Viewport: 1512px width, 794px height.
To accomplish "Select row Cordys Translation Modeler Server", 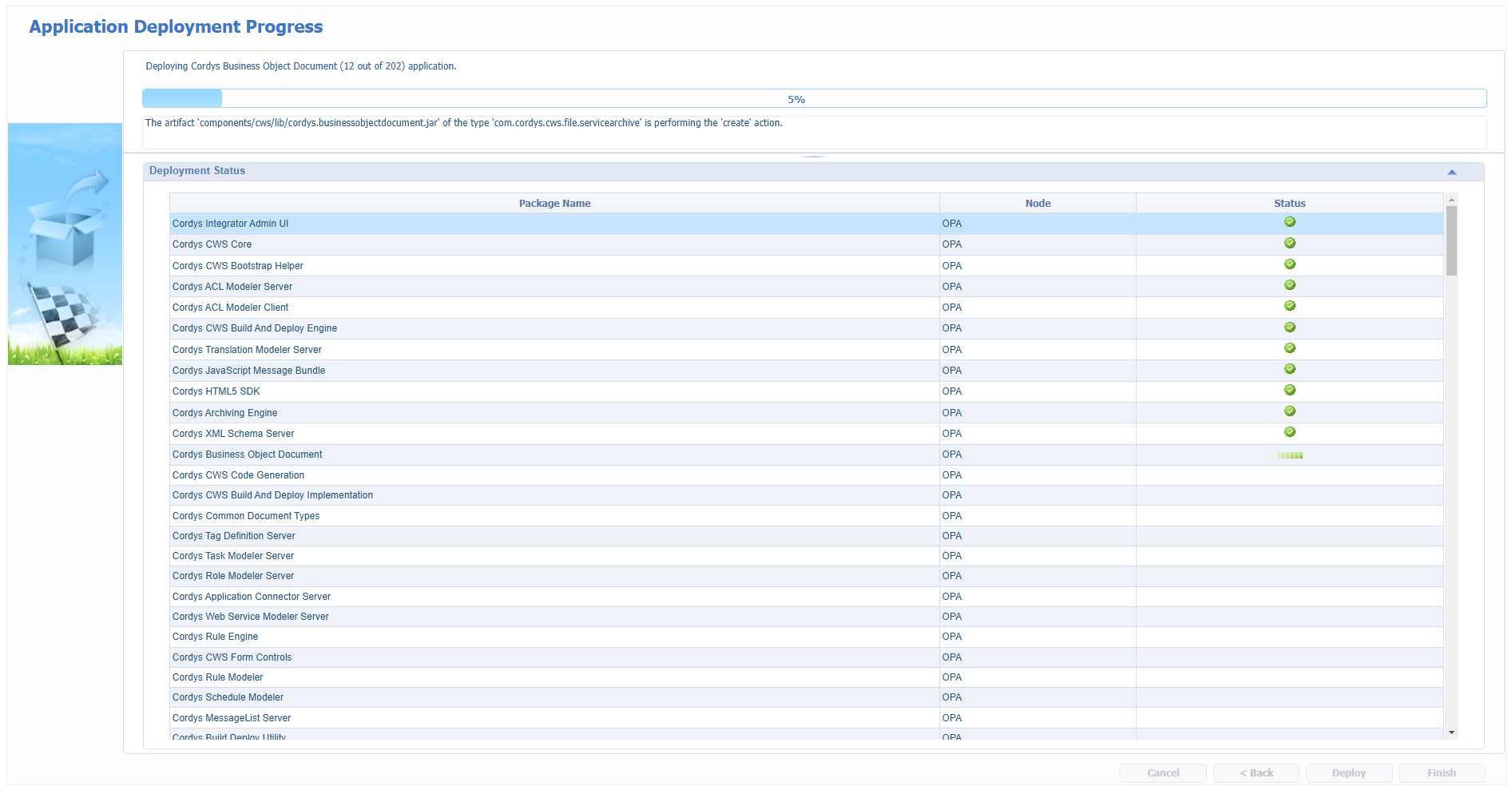I will (x=807, y=350).
